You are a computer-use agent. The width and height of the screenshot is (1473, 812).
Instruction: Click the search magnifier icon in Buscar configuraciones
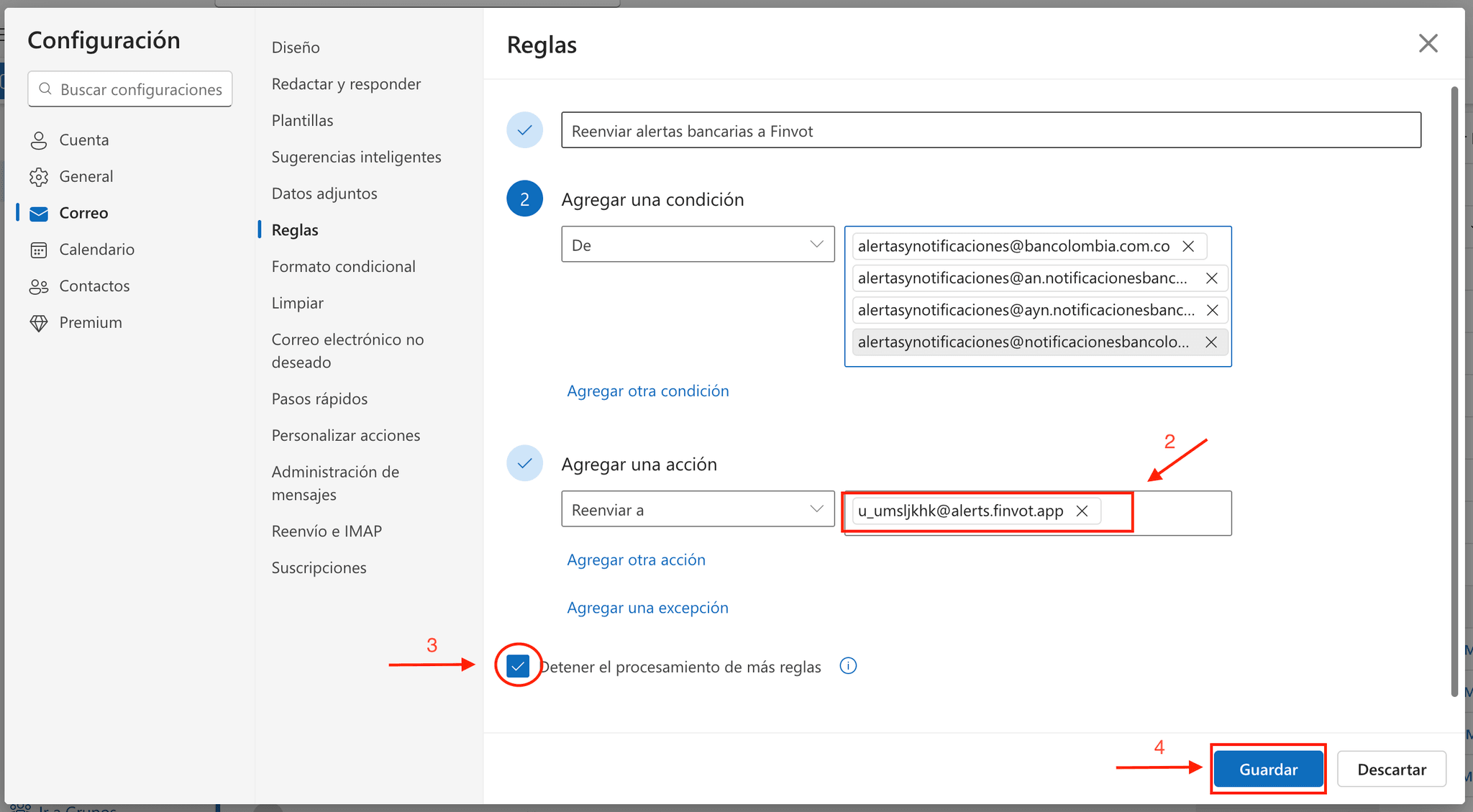45,88
